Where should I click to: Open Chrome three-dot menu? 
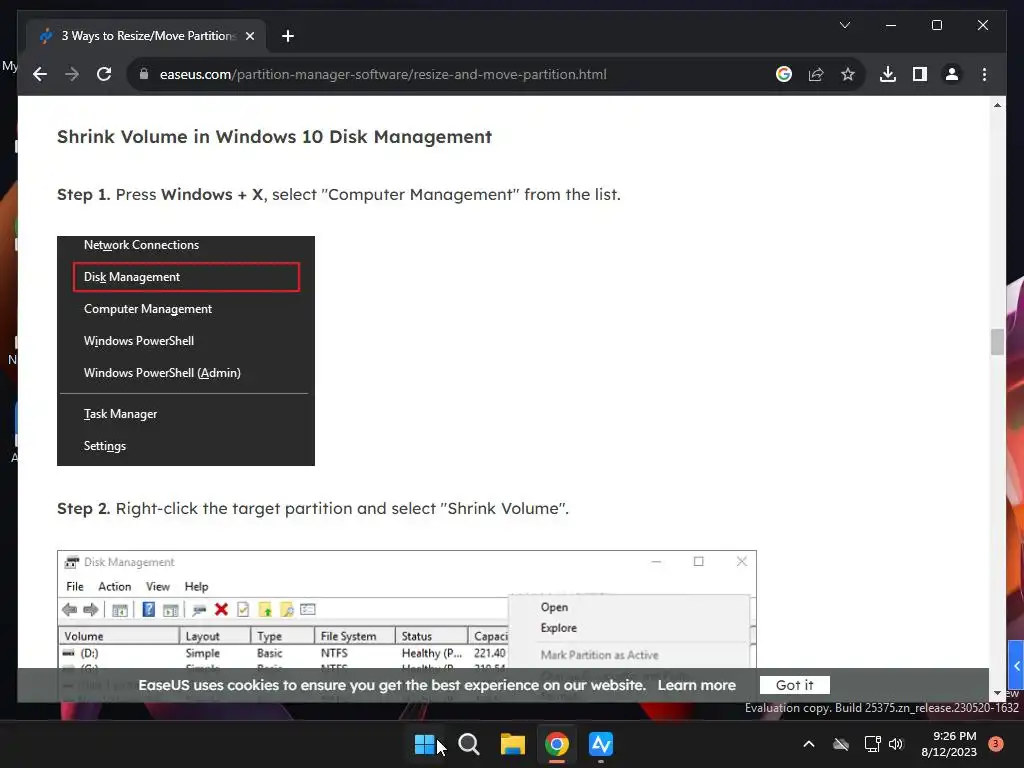point(984,74)
